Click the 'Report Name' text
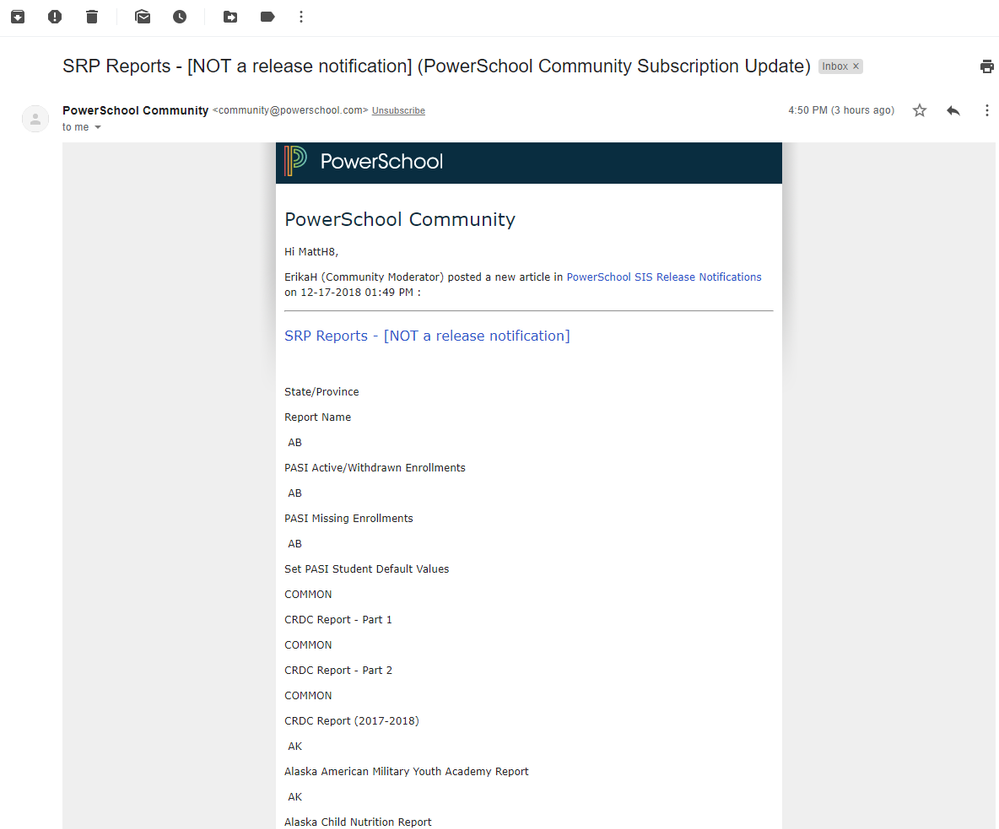The image size is (999, 829). pos(317,417)
